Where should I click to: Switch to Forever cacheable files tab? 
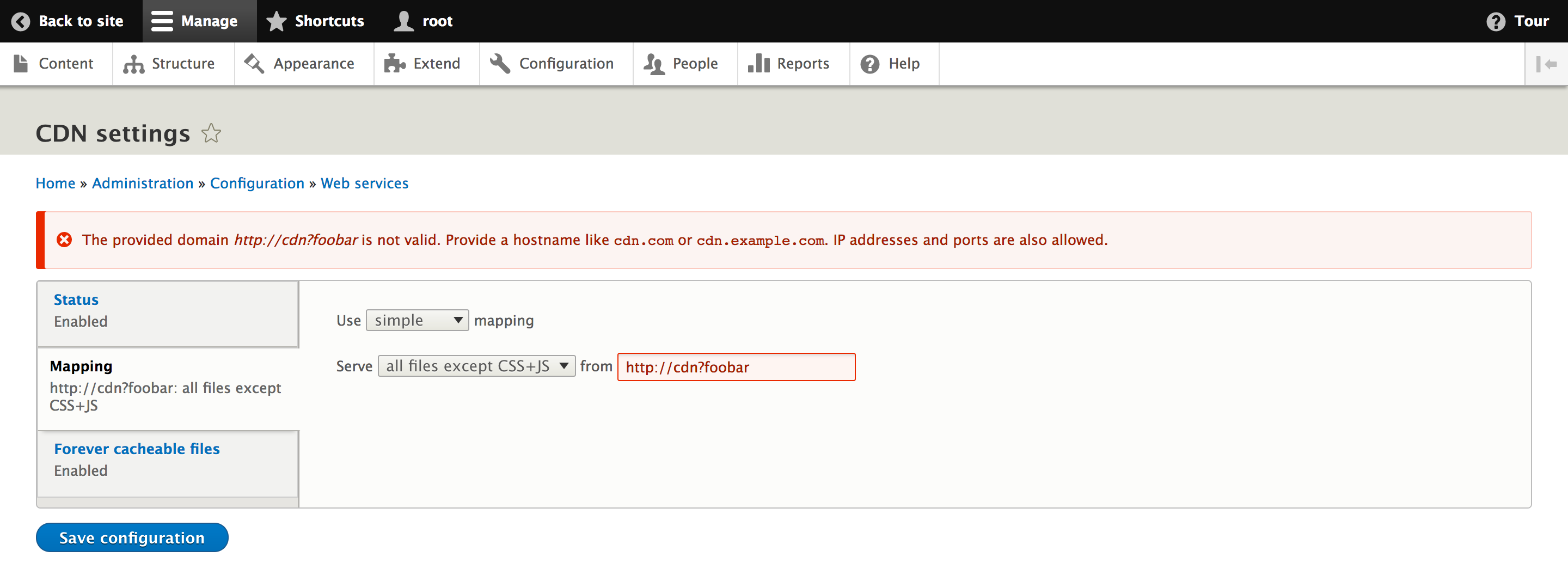[x=137, y=449]
